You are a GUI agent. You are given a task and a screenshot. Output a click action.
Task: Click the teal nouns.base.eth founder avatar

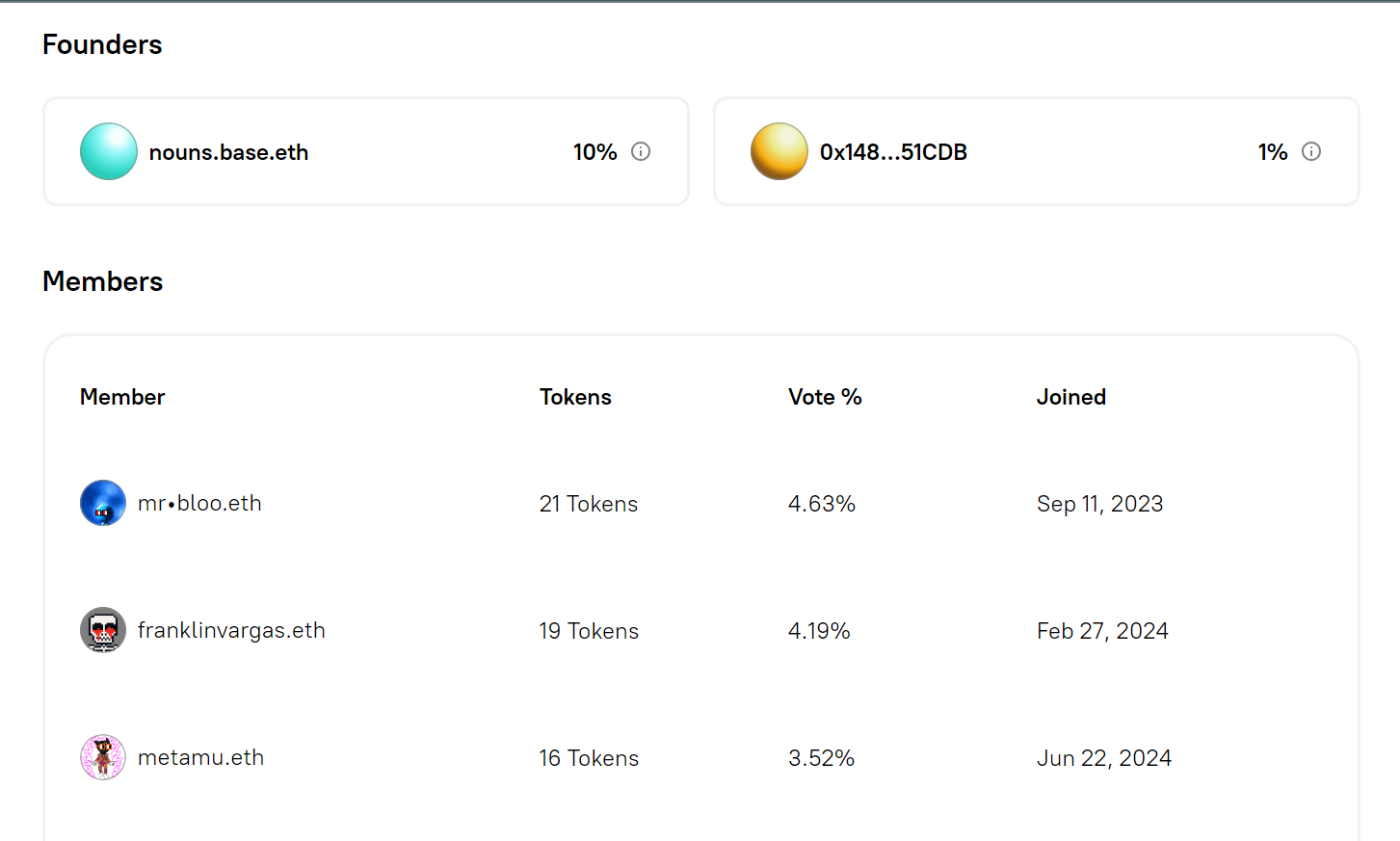108,151
